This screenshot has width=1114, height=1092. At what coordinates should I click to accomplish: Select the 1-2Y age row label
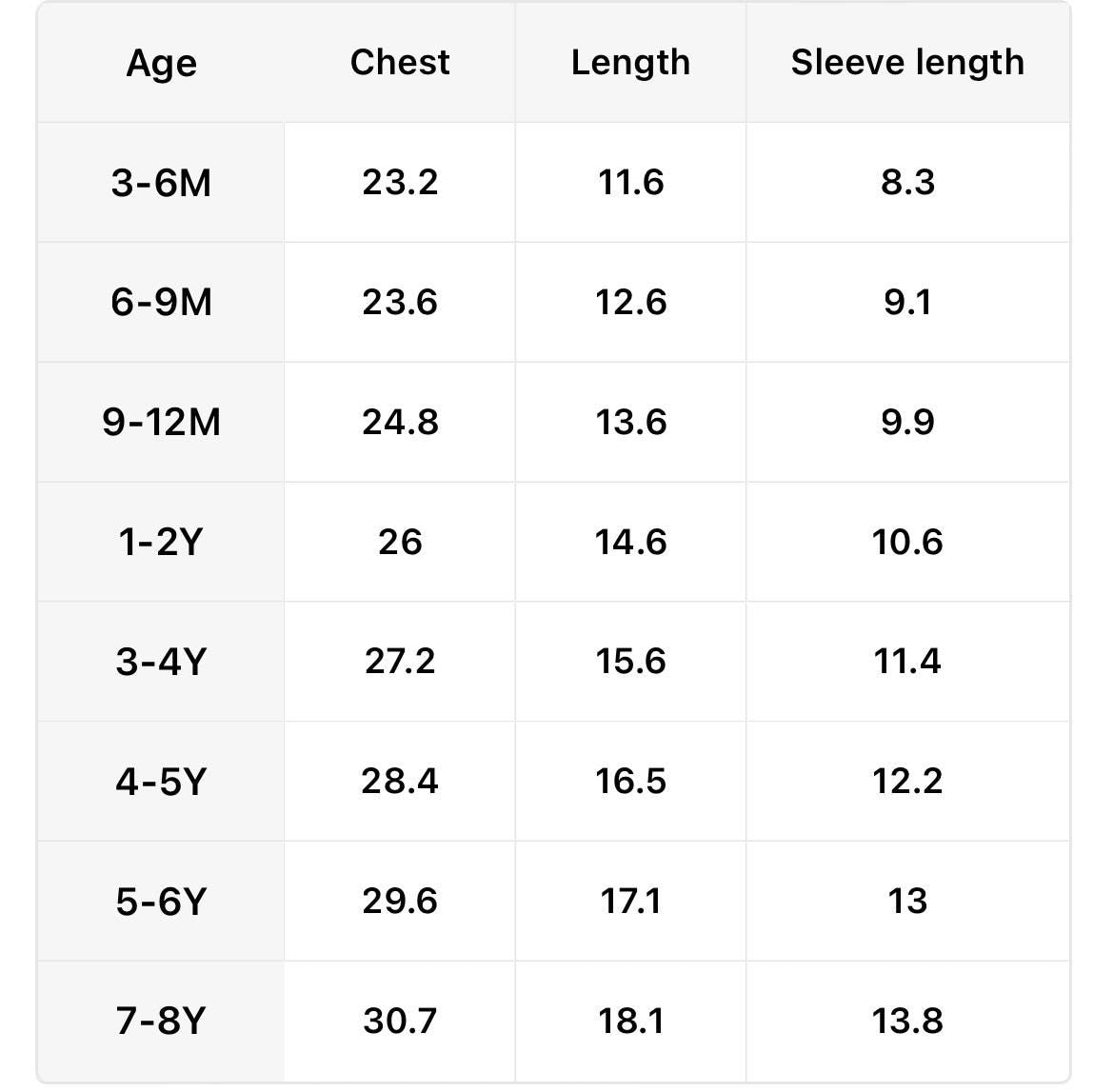coord(161,542)
